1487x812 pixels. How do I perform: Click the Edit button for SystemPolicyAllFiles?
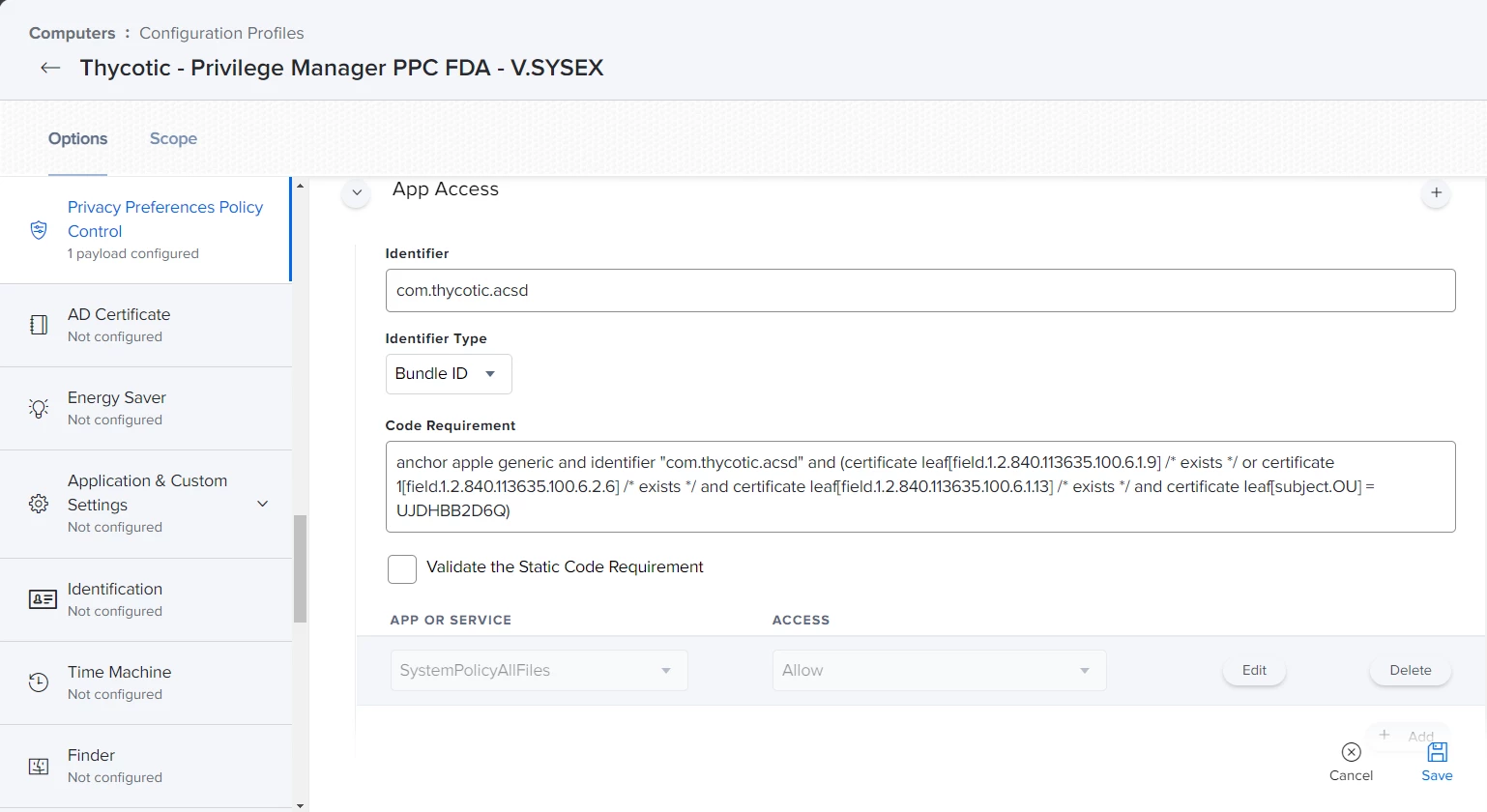coord(1254,670)
